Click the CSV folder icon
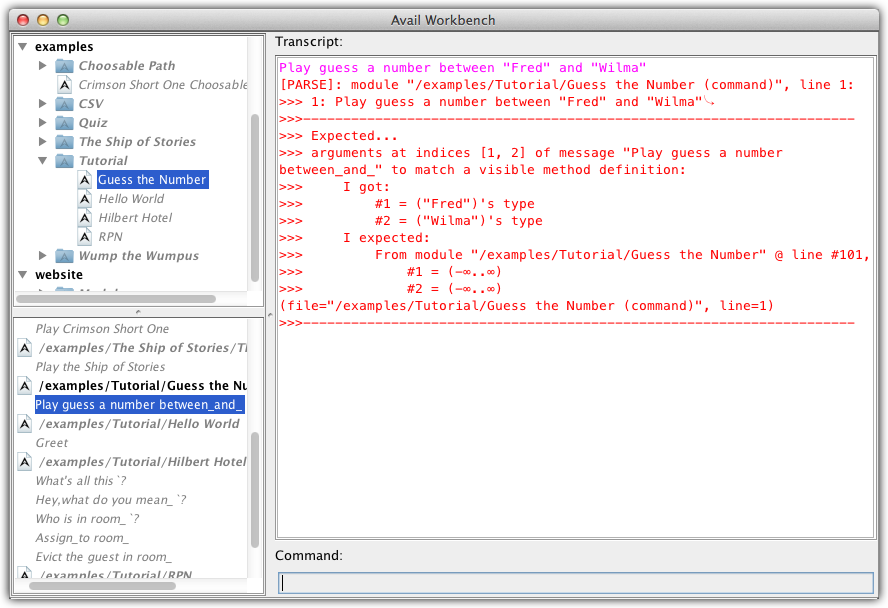 (x=65, y=104)
